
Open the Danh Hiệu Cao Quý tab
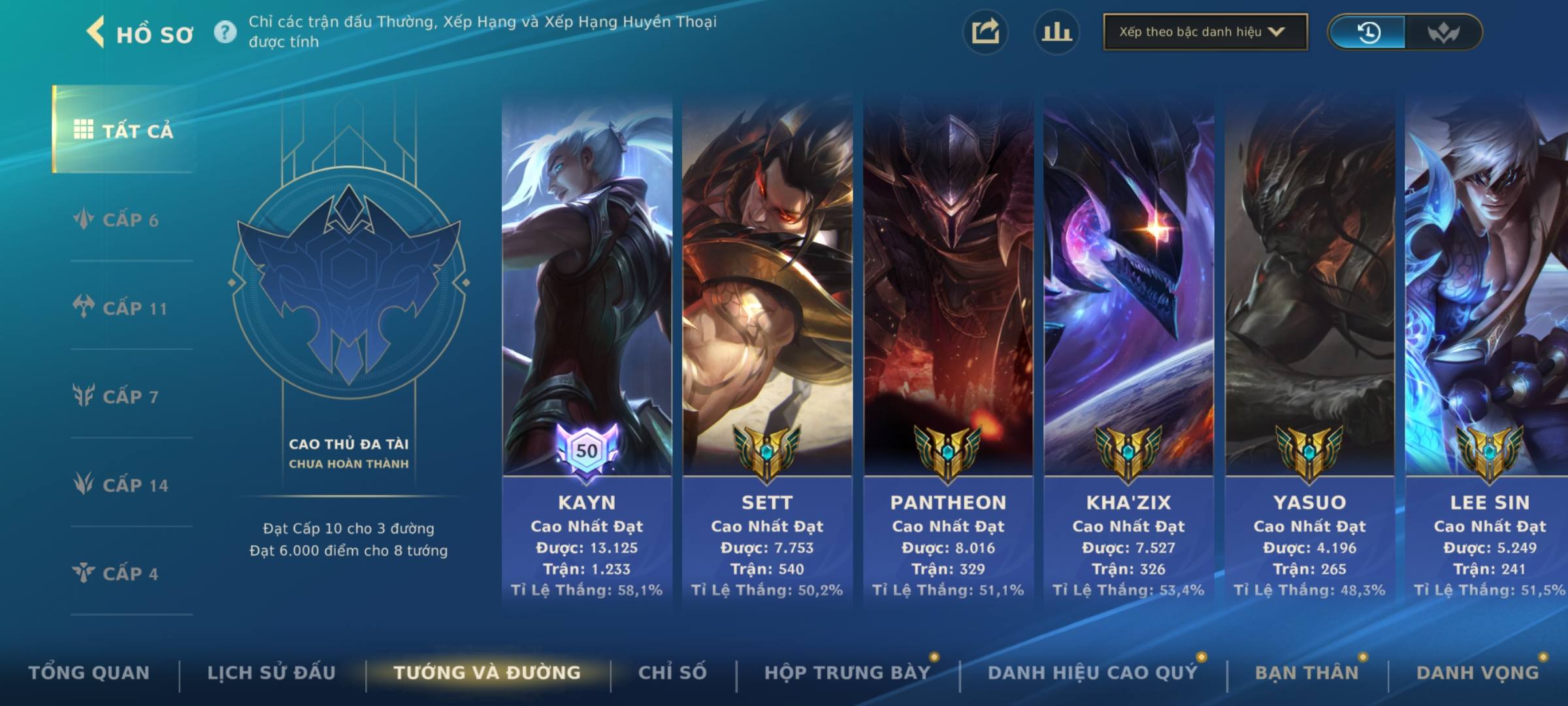click(1093, 673)
